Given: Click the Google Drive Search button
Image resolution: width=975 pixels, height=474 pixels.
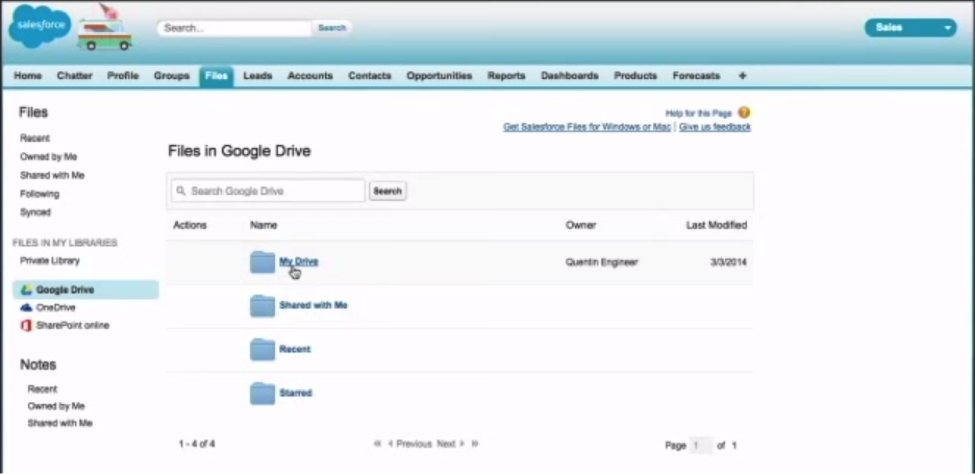Looking at the screenshot, I should pyautogui.click(x=388, y=191).
